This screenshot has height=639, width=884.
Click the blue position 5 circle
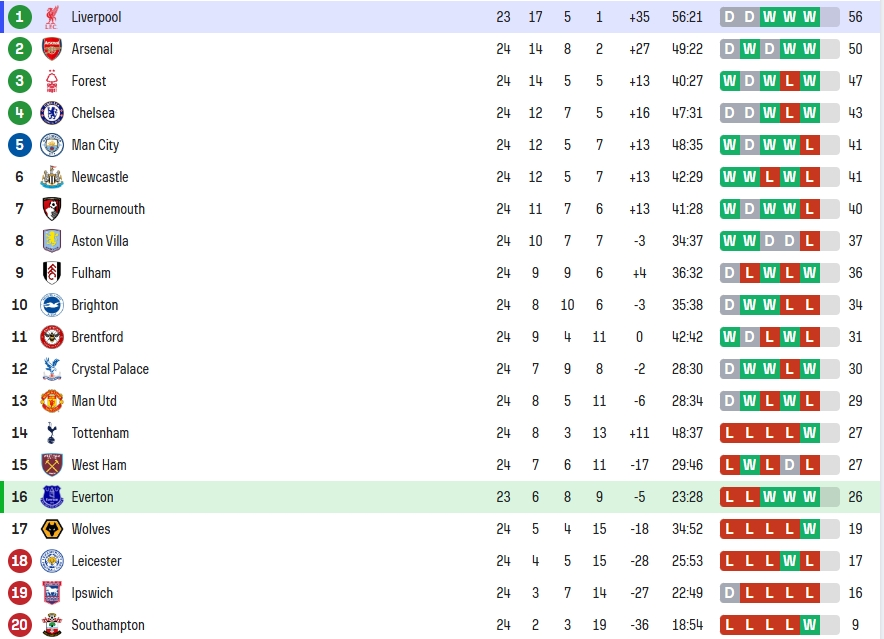pyautogui.click(x=20, y=145)
